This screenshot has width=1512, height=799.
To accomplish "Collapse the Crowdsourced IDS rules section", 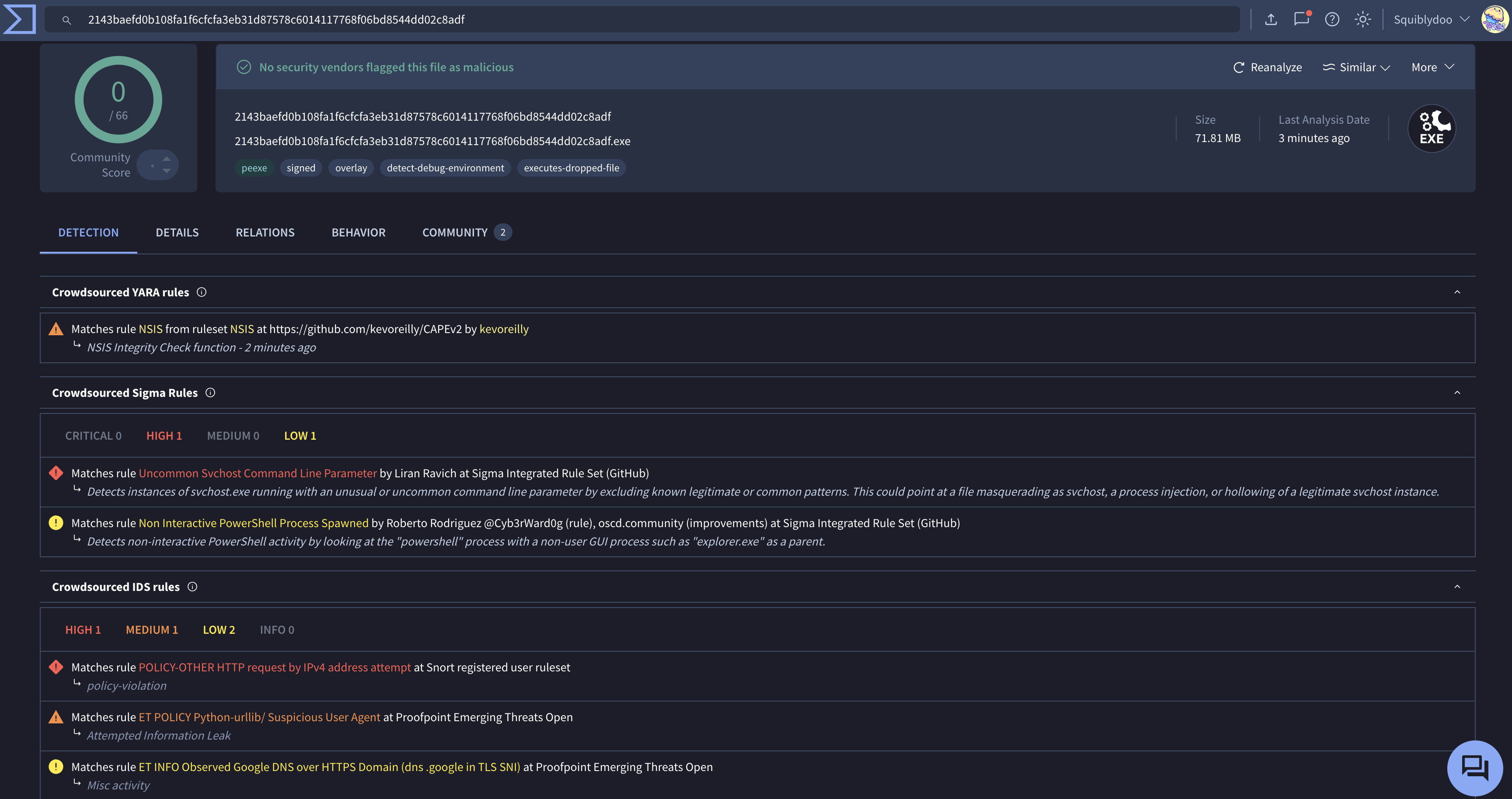I will point(1457,587).
